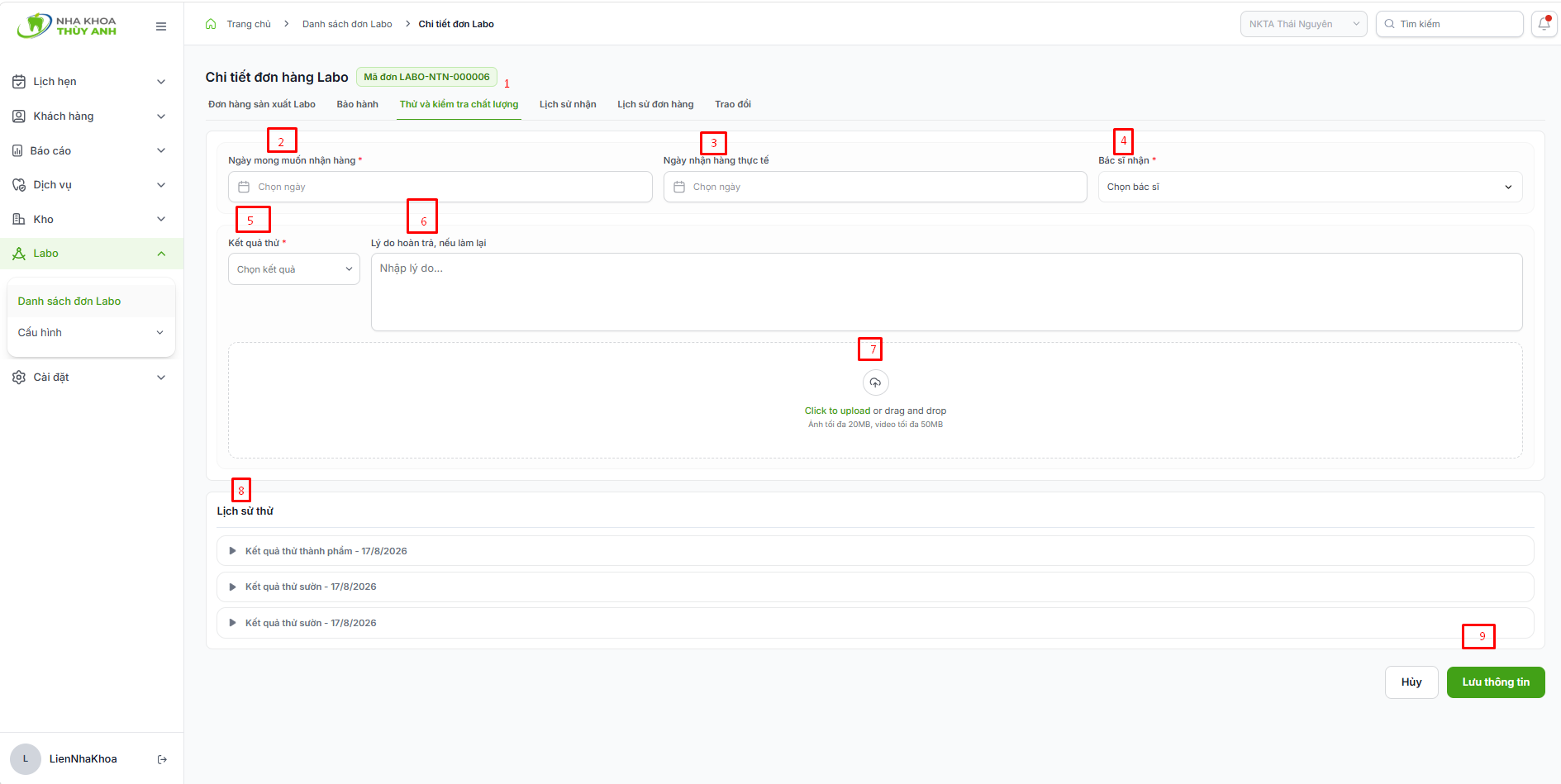Image resolution: width=1561 pixels, height=784 pixels.
Task: Open the notification bell icon
Action: 1544,24
